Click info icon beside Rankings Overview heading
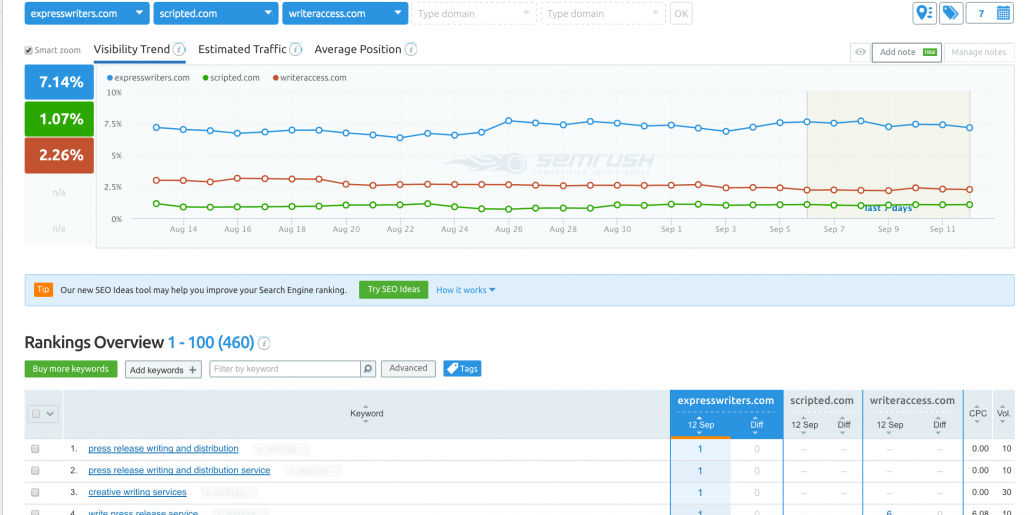 (264, 343)
